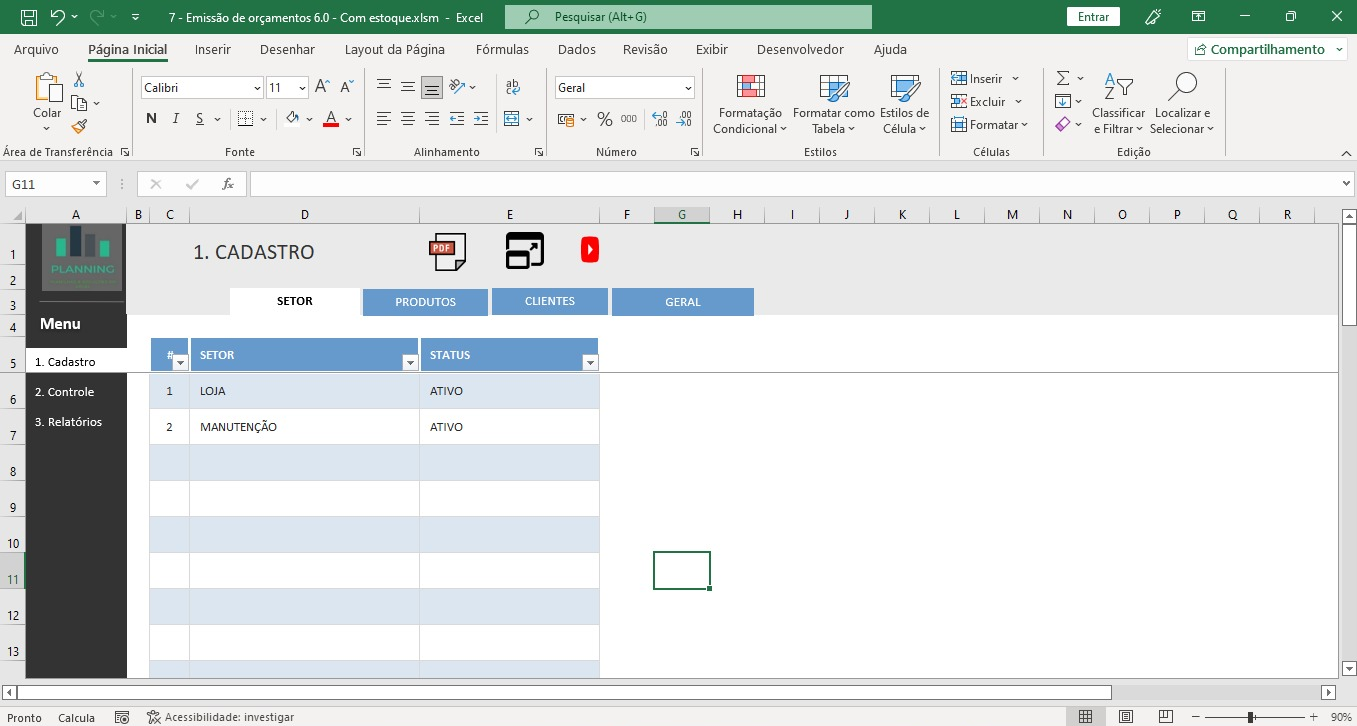Switch to Page Break Preview in status bar
The height and width of the screenshot is (726, 1357).
point(1166,717)
